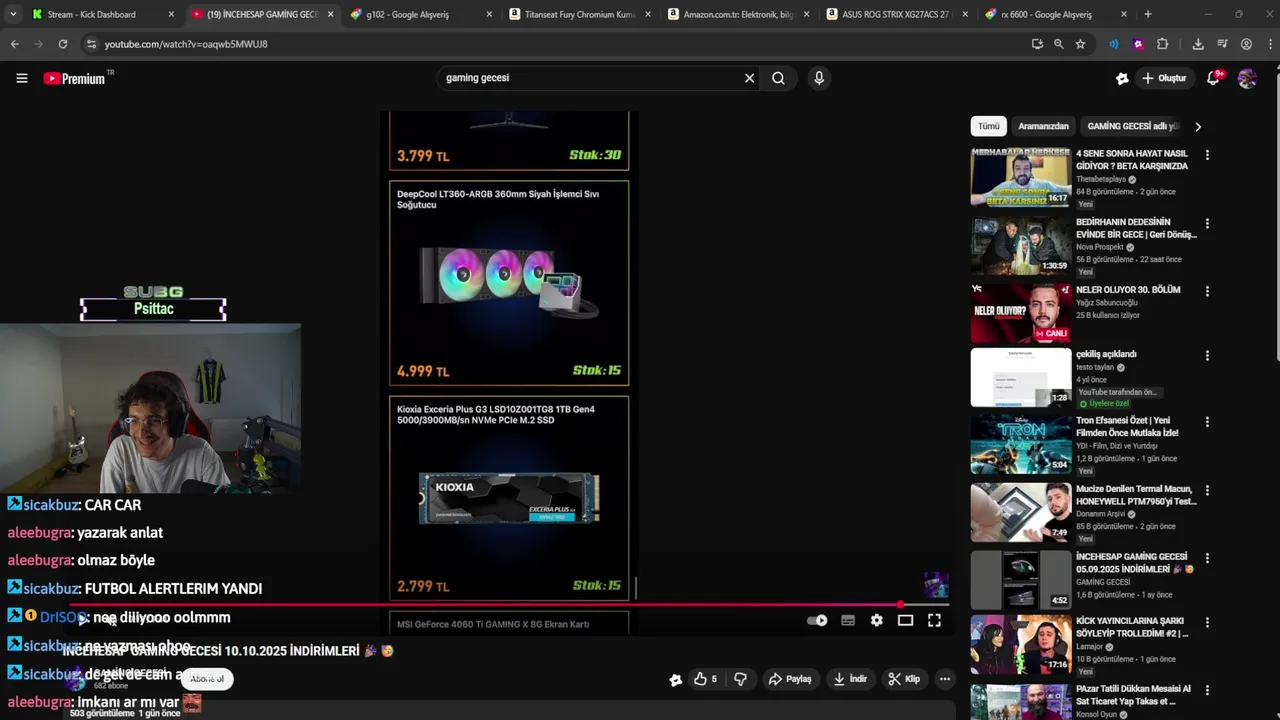Screen dimensions: 1280x720
Task: Select the Aramanızdan filter chip
Action: [1043, 126]
